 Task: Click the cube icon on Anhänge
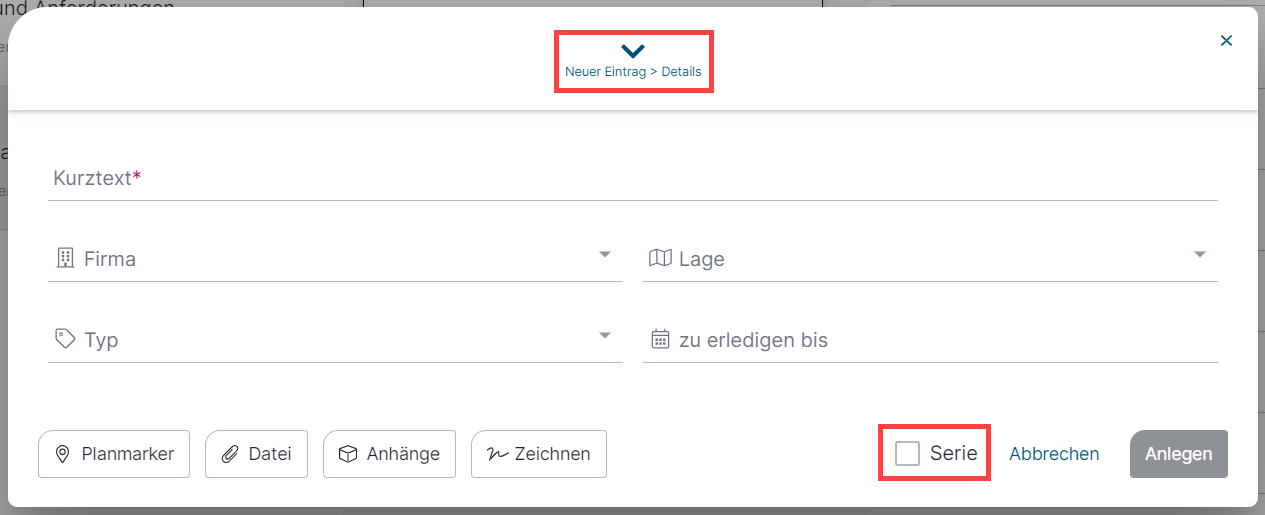(348, 454)
